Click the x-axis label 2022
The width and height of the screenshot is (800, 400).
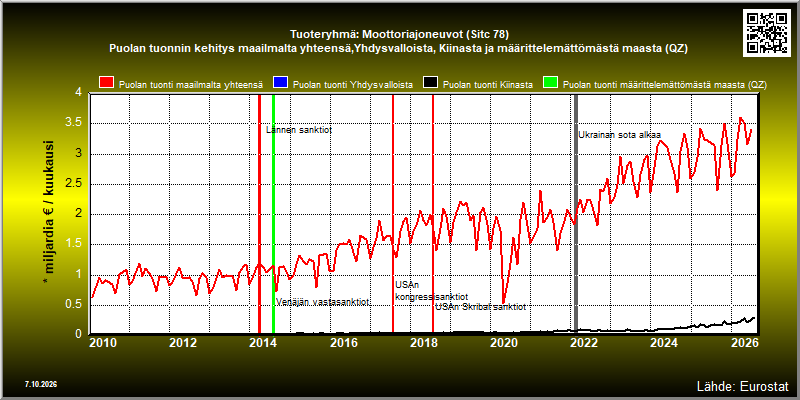point(584,343)
